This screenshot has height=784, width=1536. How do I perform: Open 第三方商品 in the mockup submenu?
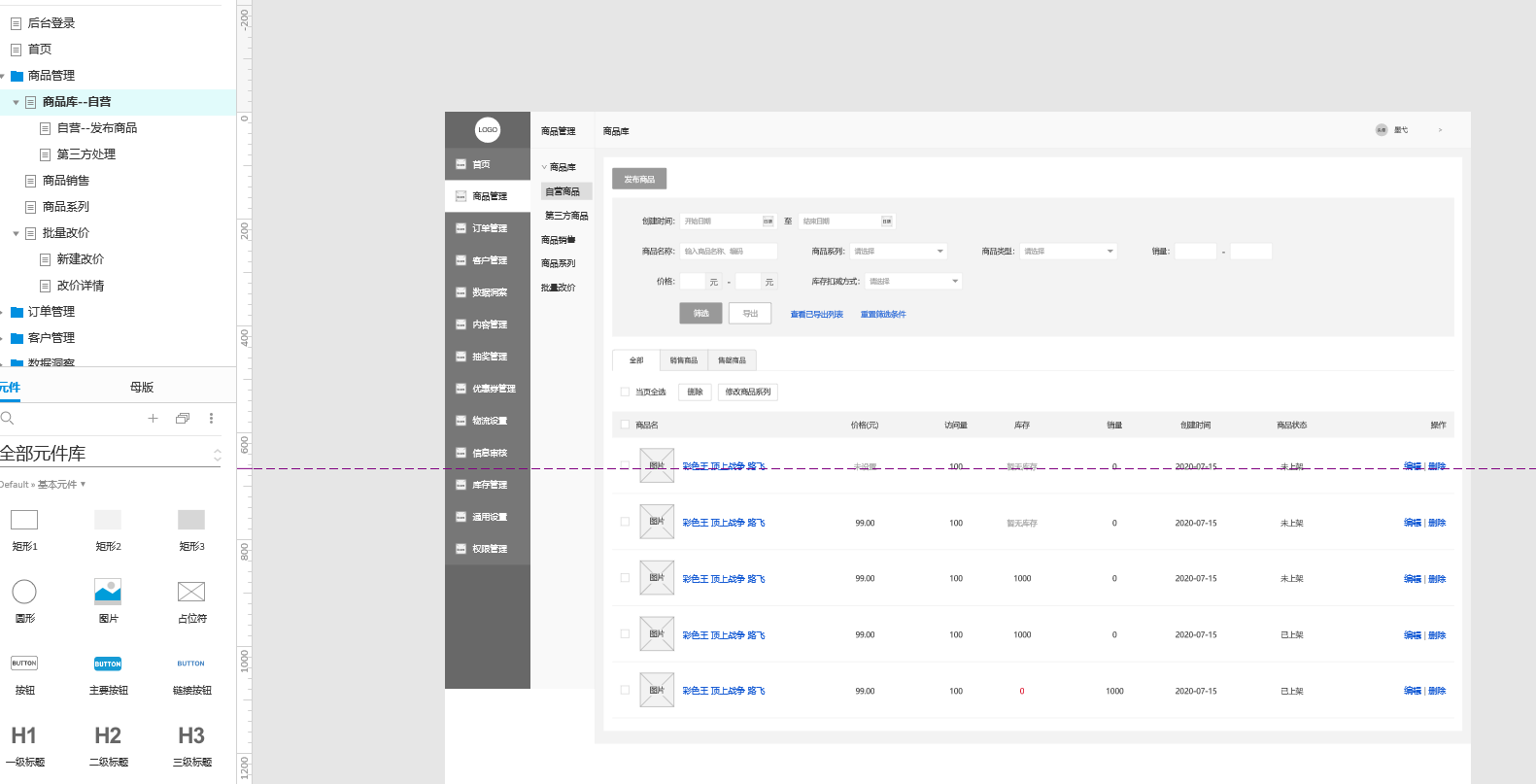566,216
